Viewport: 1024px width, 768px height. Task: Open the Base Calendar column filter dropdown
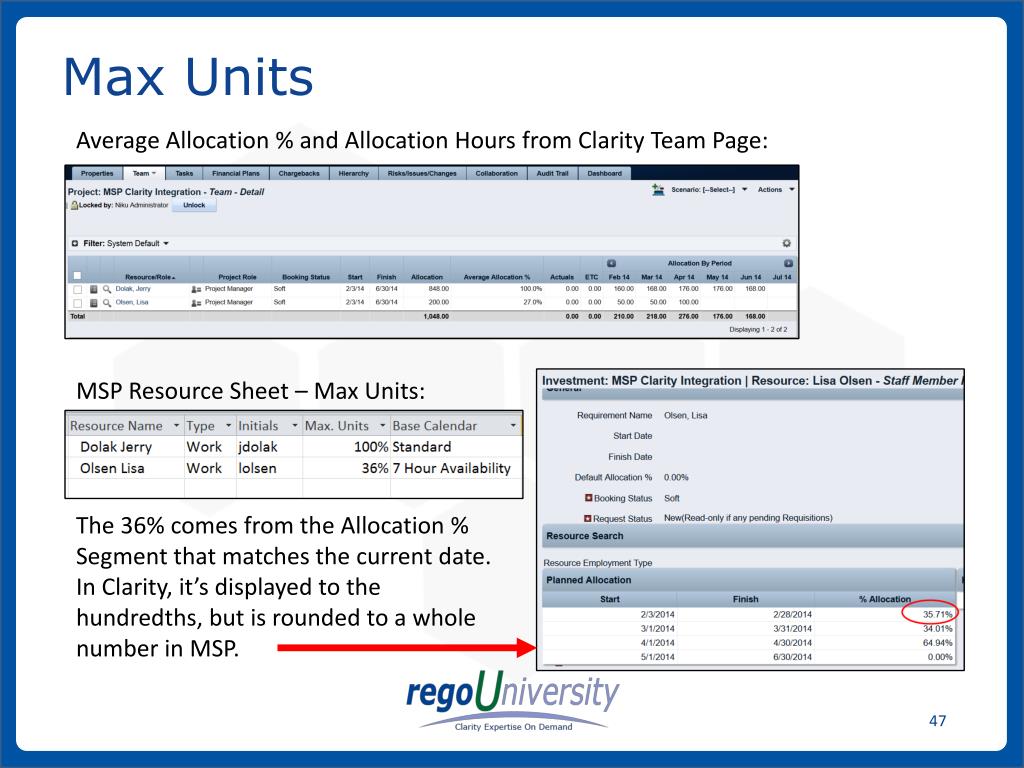click(x=513, y=426)
